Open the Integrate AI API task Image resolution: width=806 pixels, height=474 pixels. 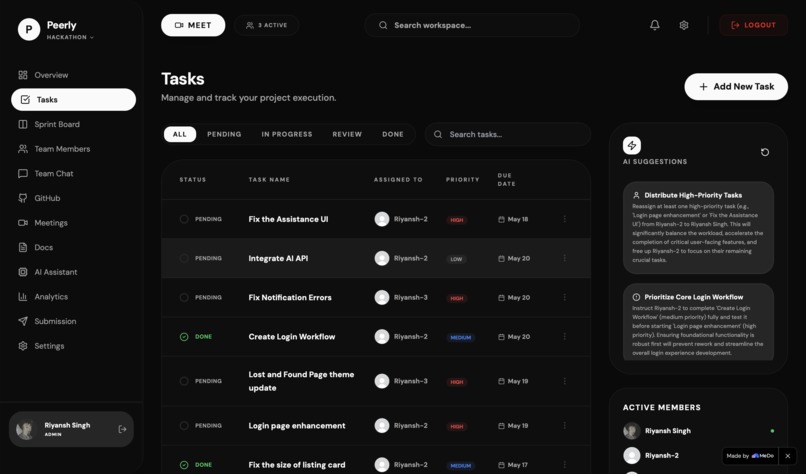(x=278, y=258)
